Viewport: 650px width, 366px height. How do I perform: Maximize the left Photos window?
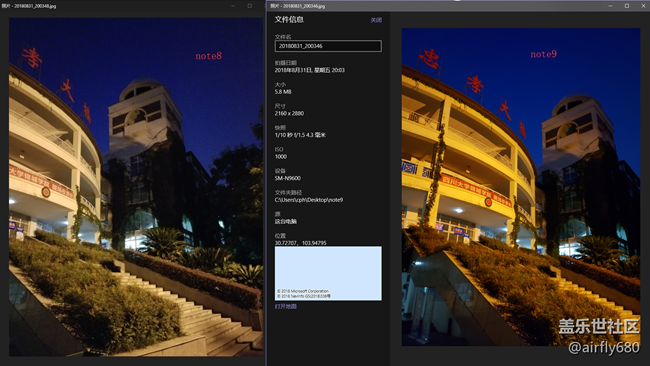[250, 6]
